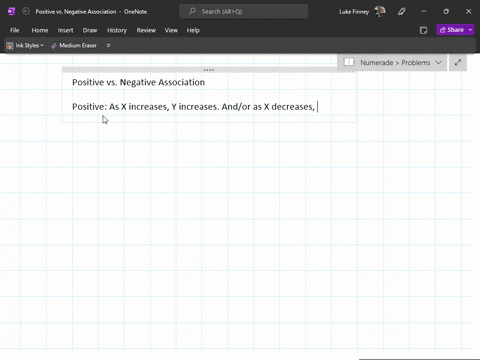Click the search magnifier icon
Screen dimensions: 480x360
pyautogui.click(x=192, y=11)
